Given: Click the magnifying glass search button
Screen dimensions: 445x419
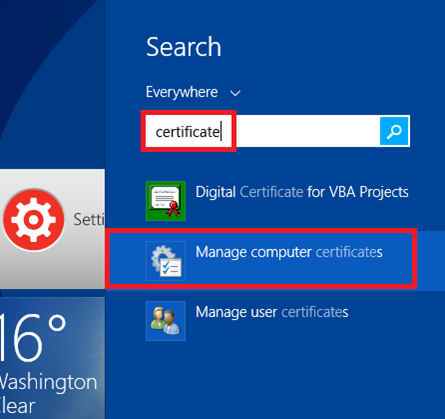Looking at the screenshot, I should 394,131.
